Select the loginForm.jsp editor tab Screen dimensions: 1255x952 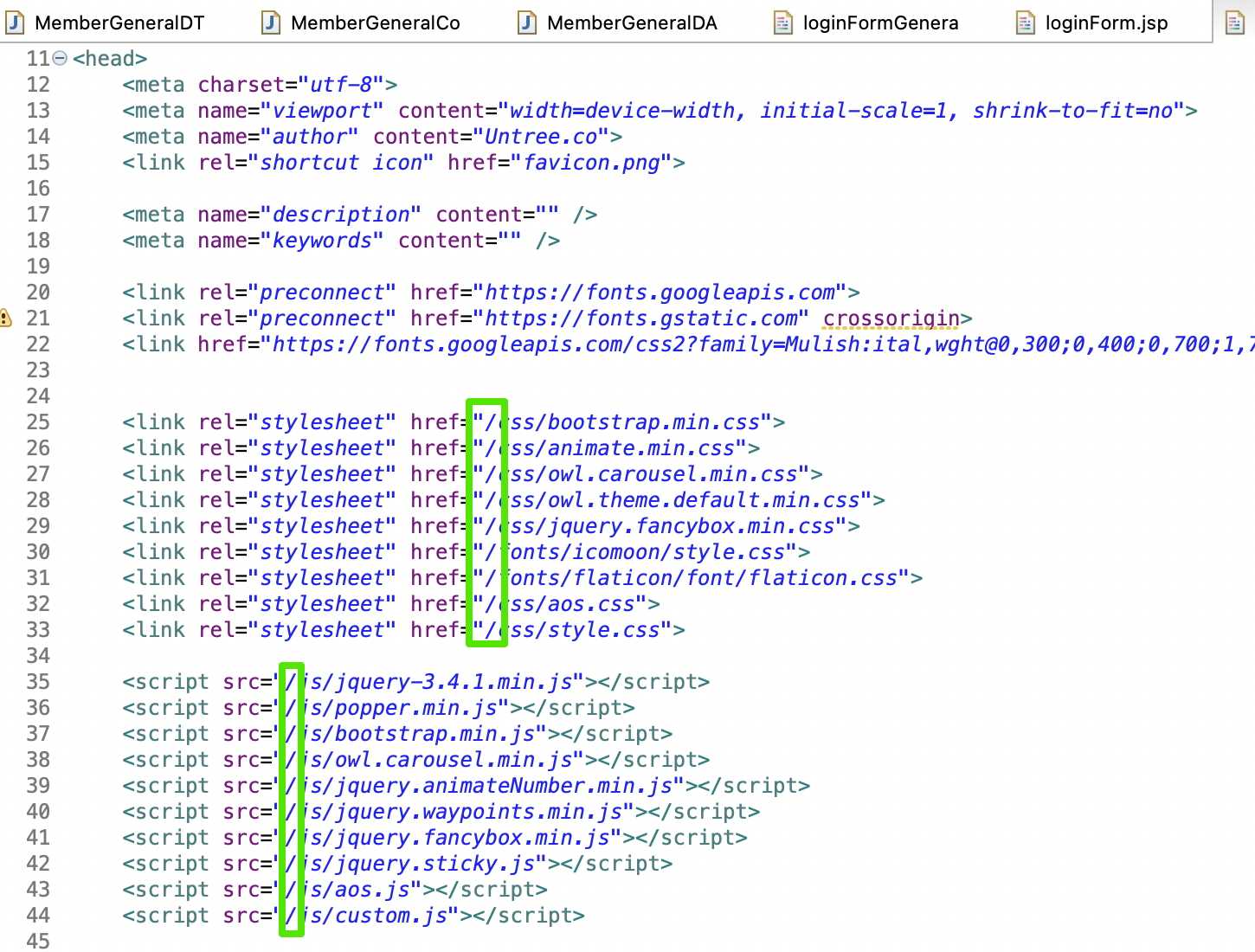[1092, 23]
